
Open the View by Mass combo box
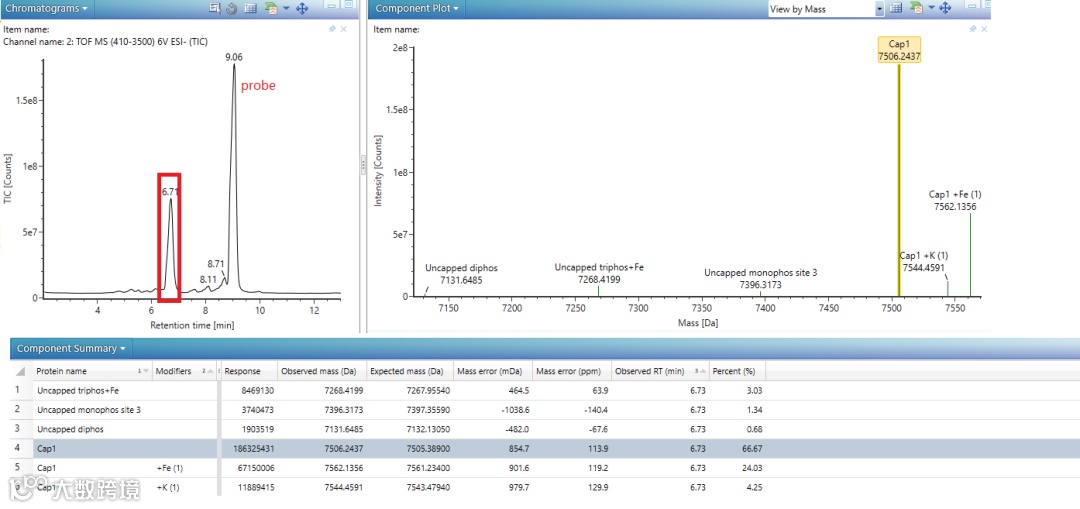pos(826,9)
